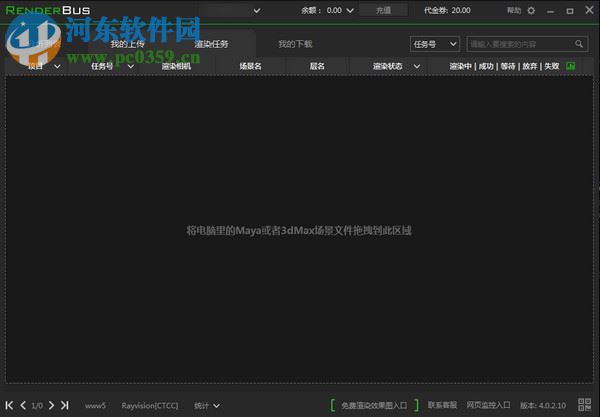The width and height of the screenshot is (600, 417).
Task: Click the 充值 recharge button
Action: point(383,10)
